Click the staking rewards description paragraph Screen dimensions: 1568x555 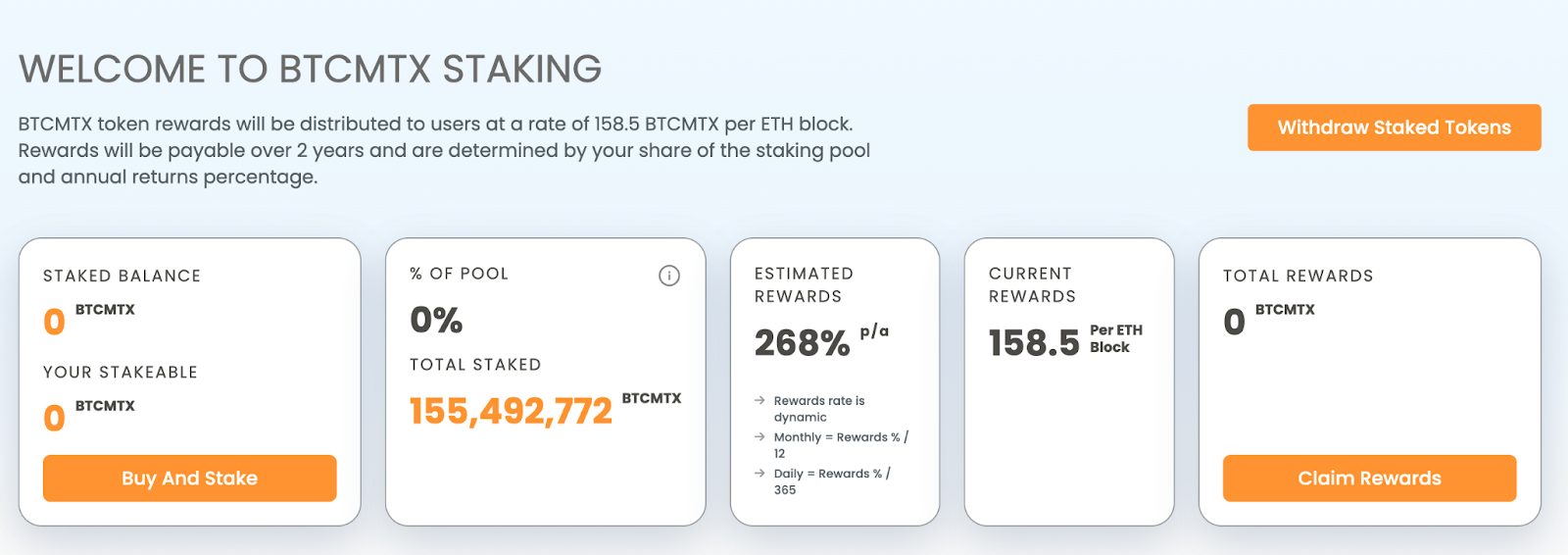pos(443,150)
